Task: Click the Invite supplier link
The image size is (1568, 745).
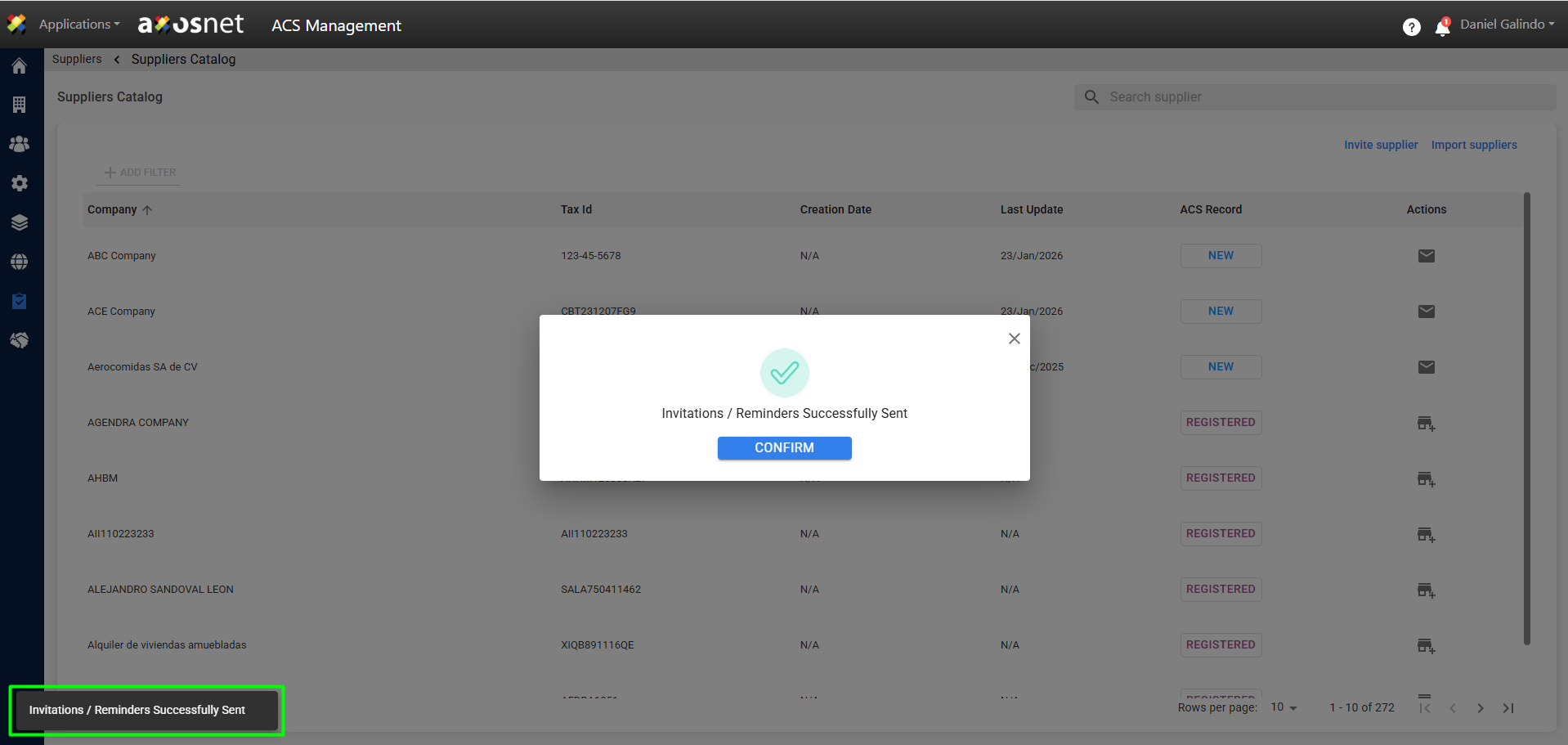Action: (x=1381, y=145)
